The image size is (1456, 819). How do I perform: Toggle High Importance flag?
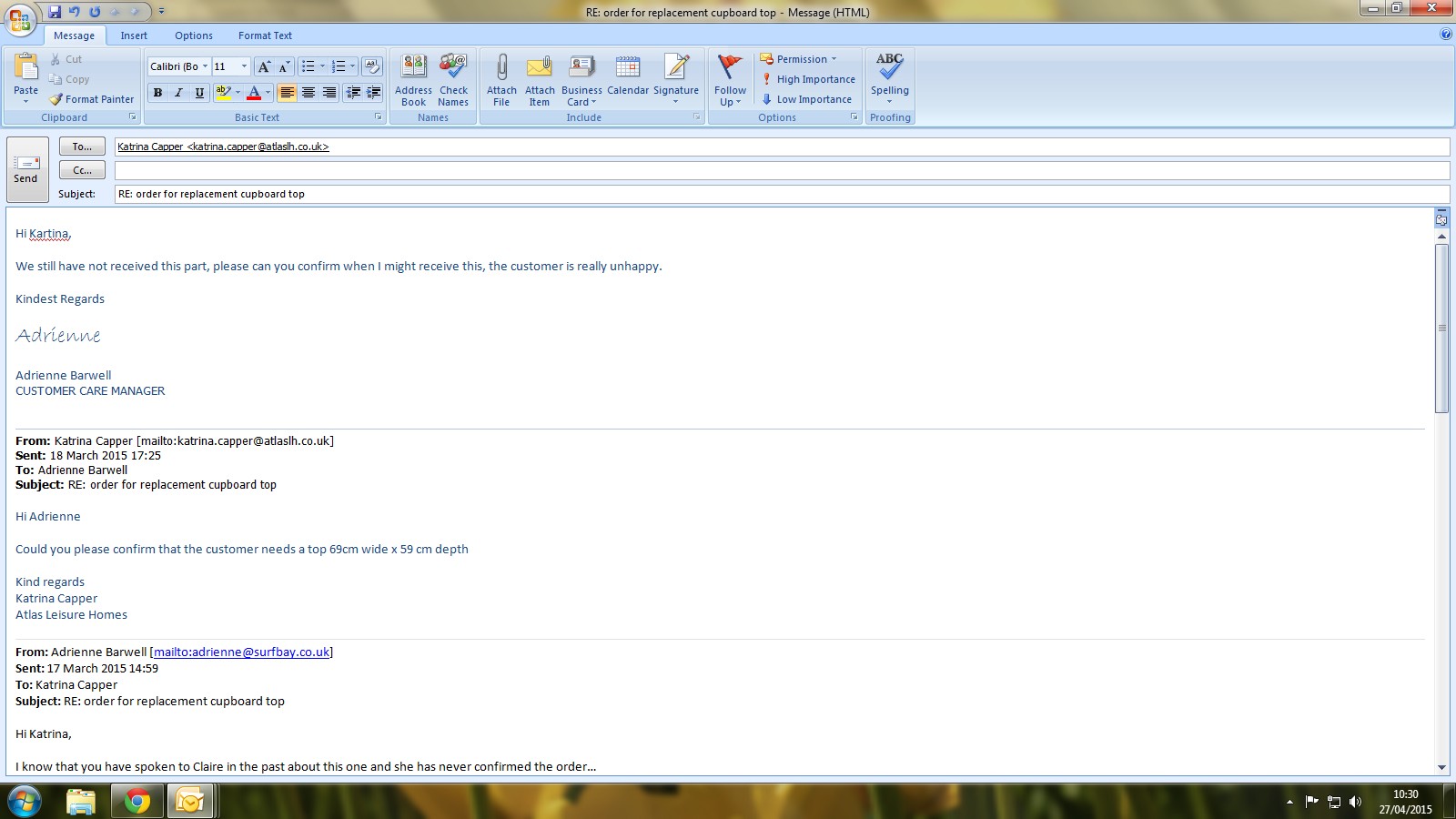808,79
